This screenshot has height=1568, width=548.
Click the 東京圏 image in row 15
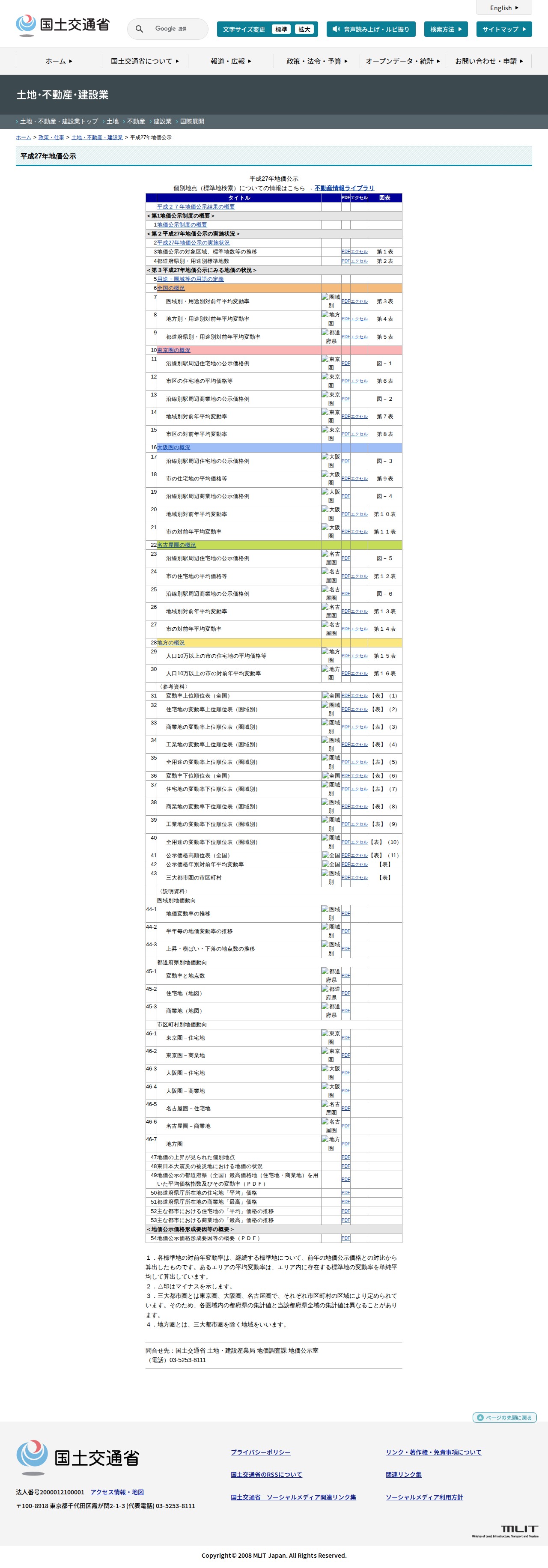pos(331,434)
